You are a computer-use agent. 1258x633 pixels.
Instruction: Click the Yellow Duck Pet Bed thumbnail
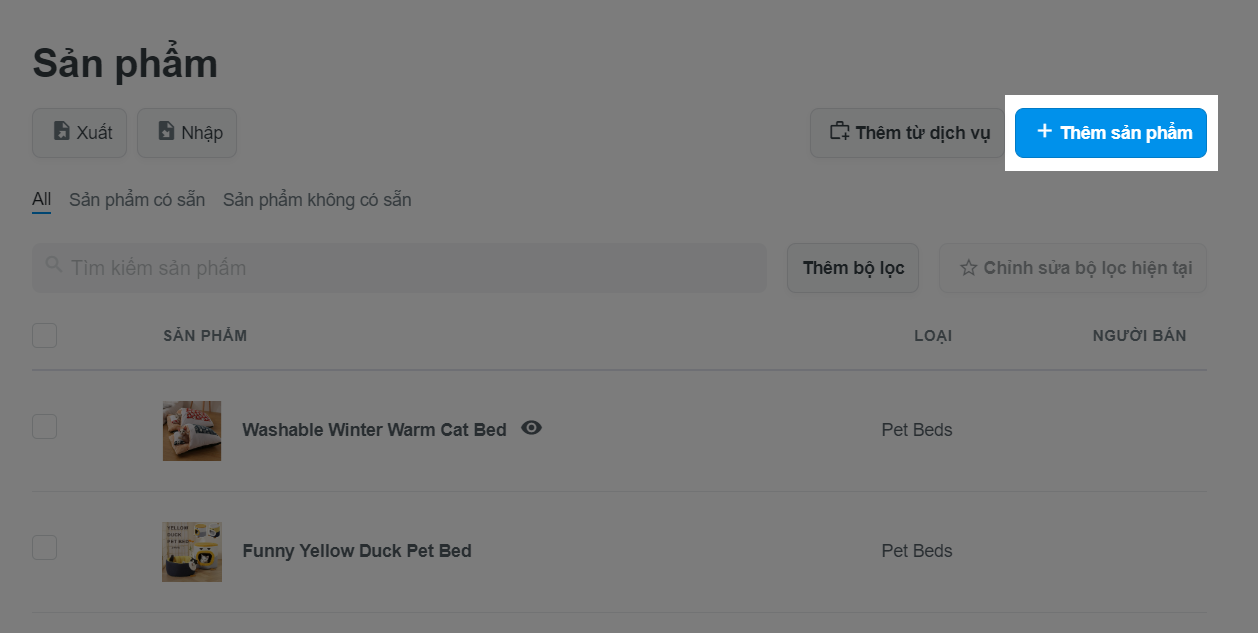(x=192, y=552)
